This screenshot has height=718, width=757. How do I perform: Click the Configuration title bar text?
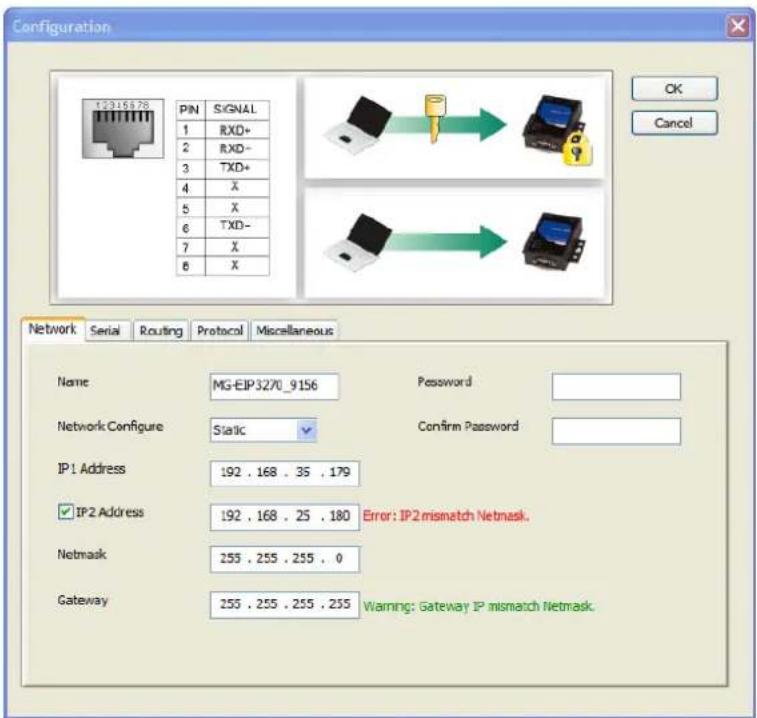(x=61, y=27)
